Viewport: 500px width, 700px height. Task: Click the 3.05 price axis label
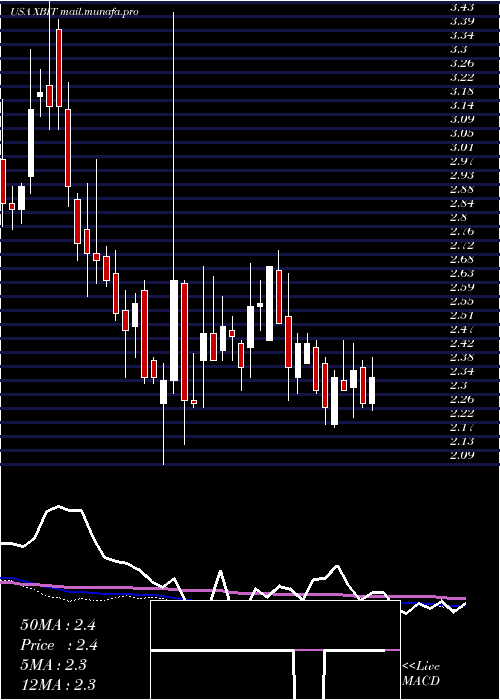462,133
